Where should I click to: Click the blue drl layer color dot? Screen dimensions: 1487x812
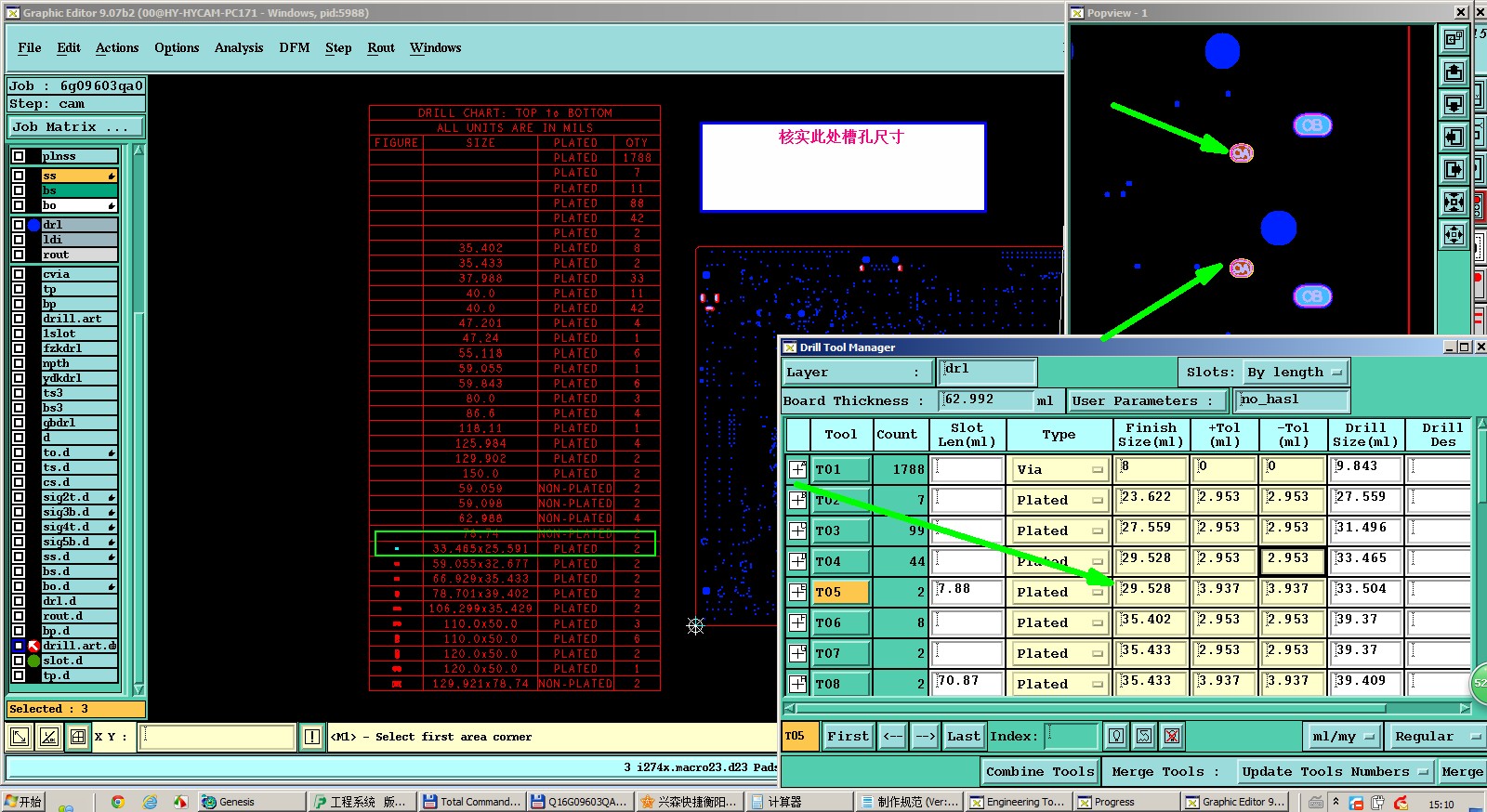[x=34, y=225]
